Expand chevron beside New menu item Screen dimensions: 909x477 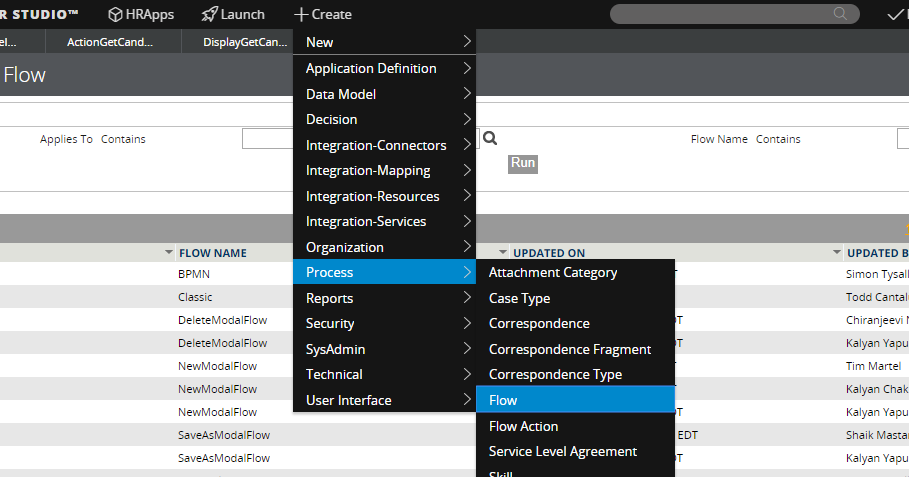click(x=467, y=41)
